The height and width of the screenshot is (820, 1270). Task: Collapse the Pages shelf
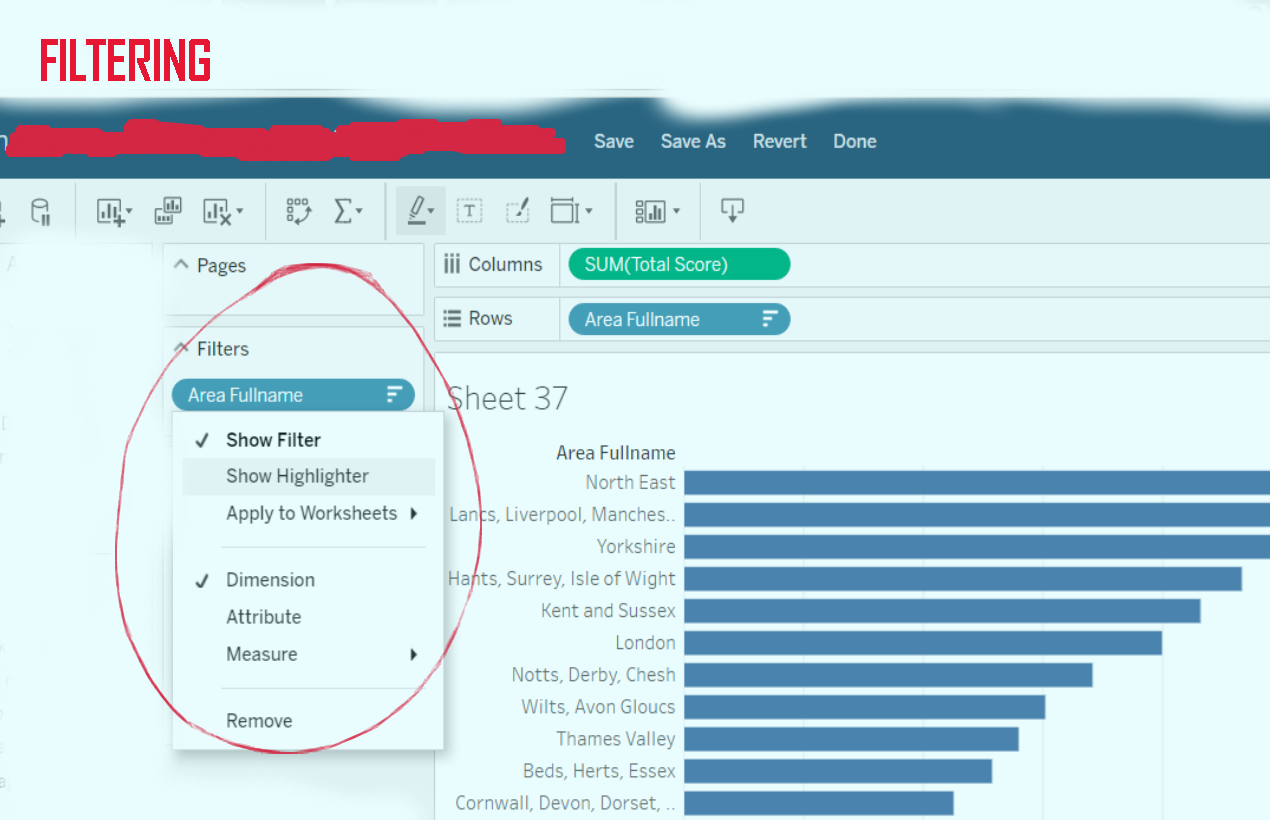coord(181,265)
